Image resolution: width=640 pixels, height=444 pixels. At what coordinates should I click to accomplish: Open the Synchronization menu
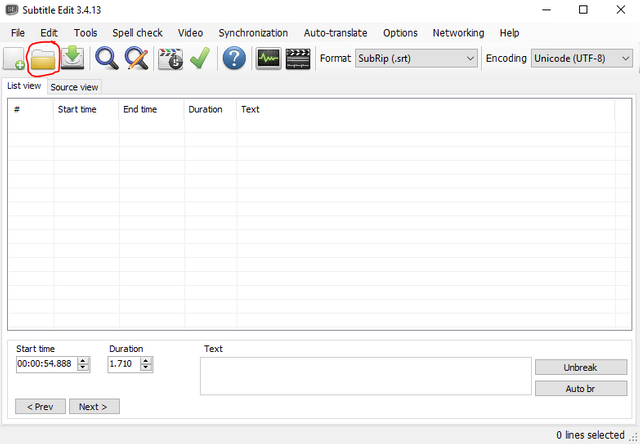[253, 33]
